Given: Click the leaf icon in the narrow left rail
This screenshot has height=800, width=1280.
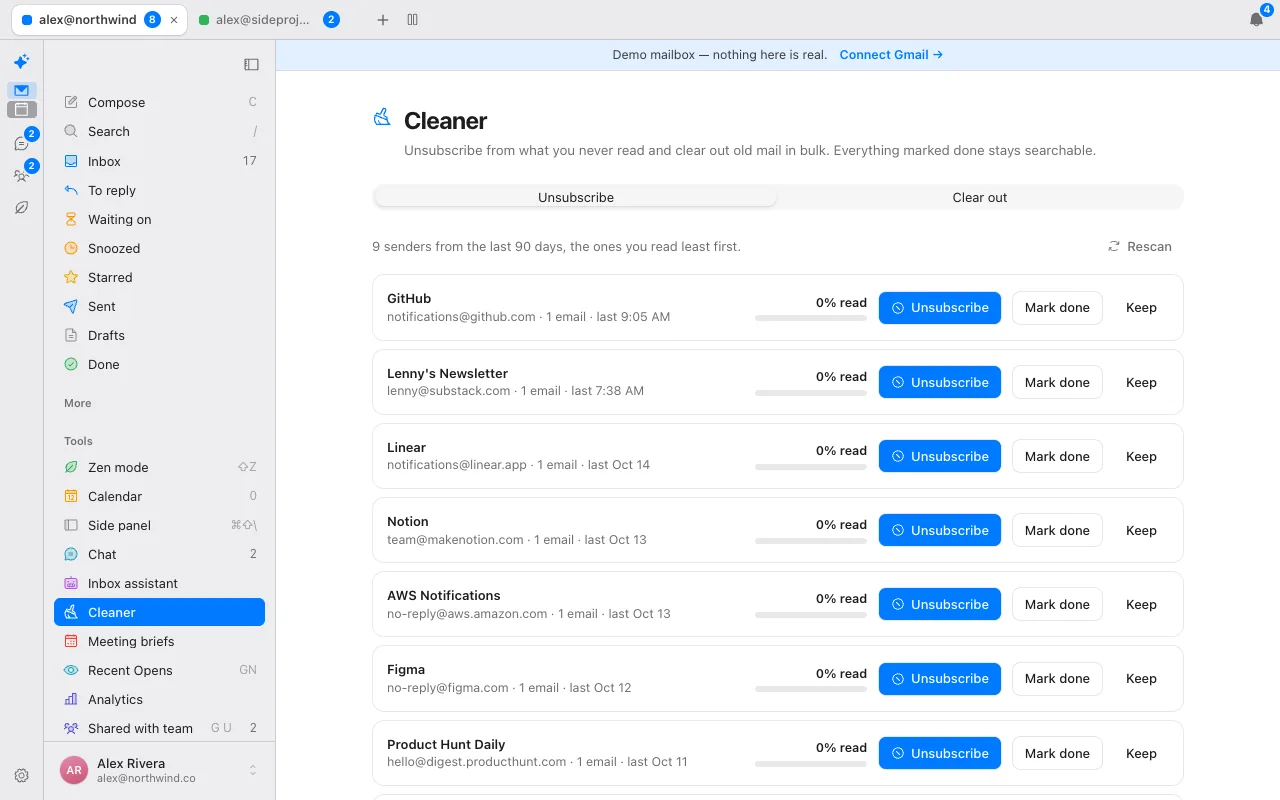Looking at the screenshot, I should (x=21, y=208).
